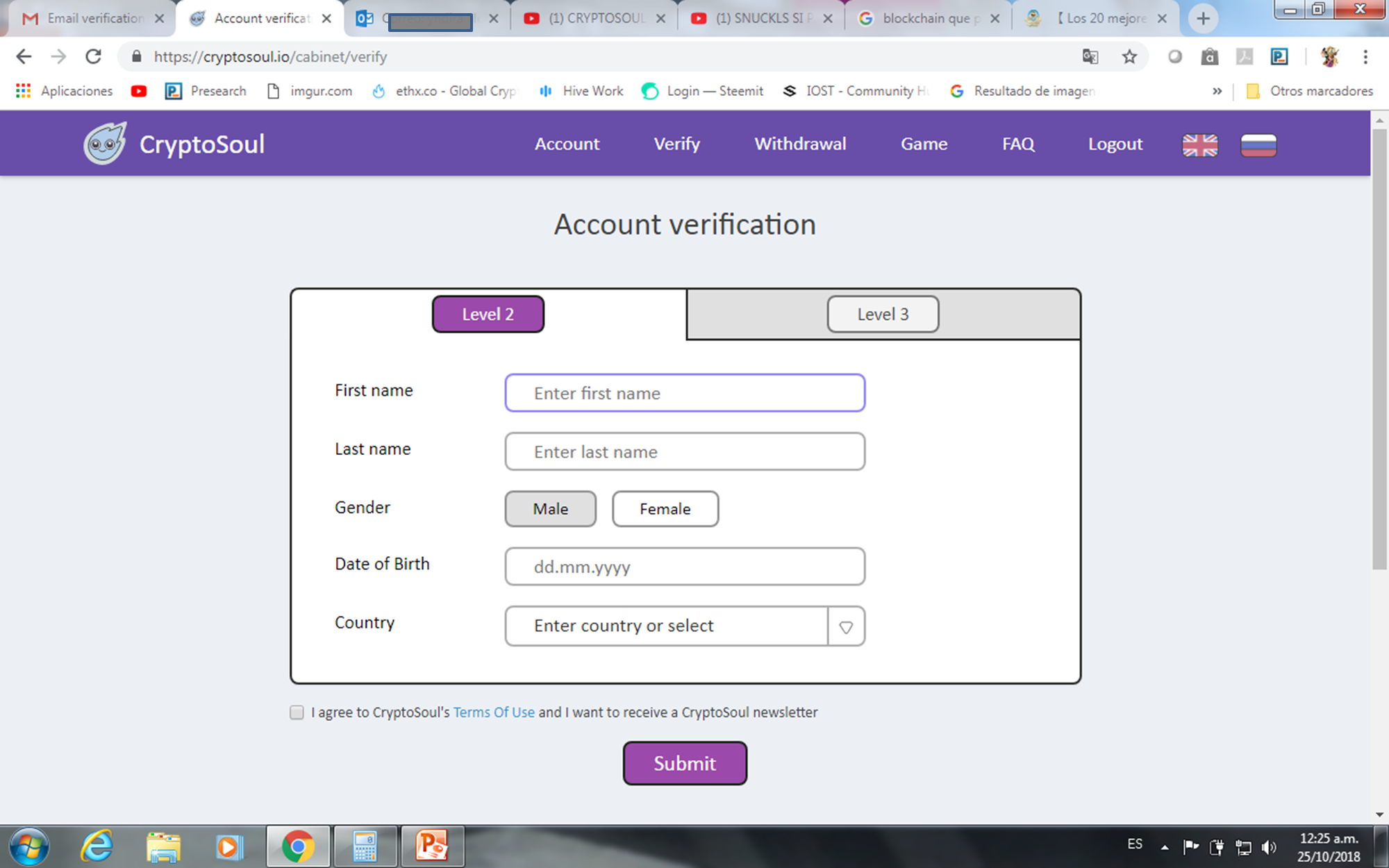
Task: Open the Aplicaciones apps grid bookmark
Action: [64, 91]
